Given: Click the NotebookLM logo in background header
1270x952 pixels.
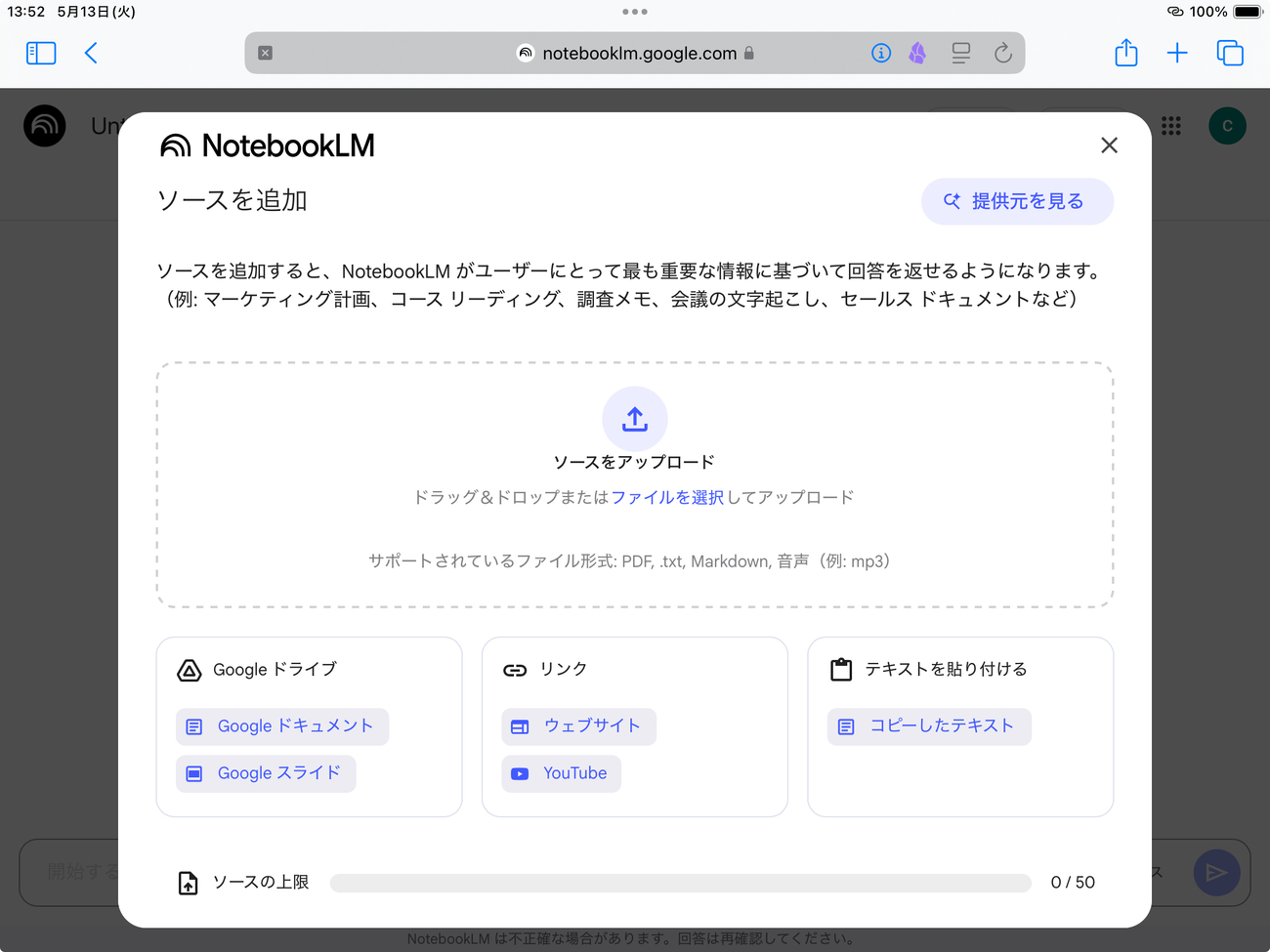Looking at the screenshot, I should tap(45, 125).
